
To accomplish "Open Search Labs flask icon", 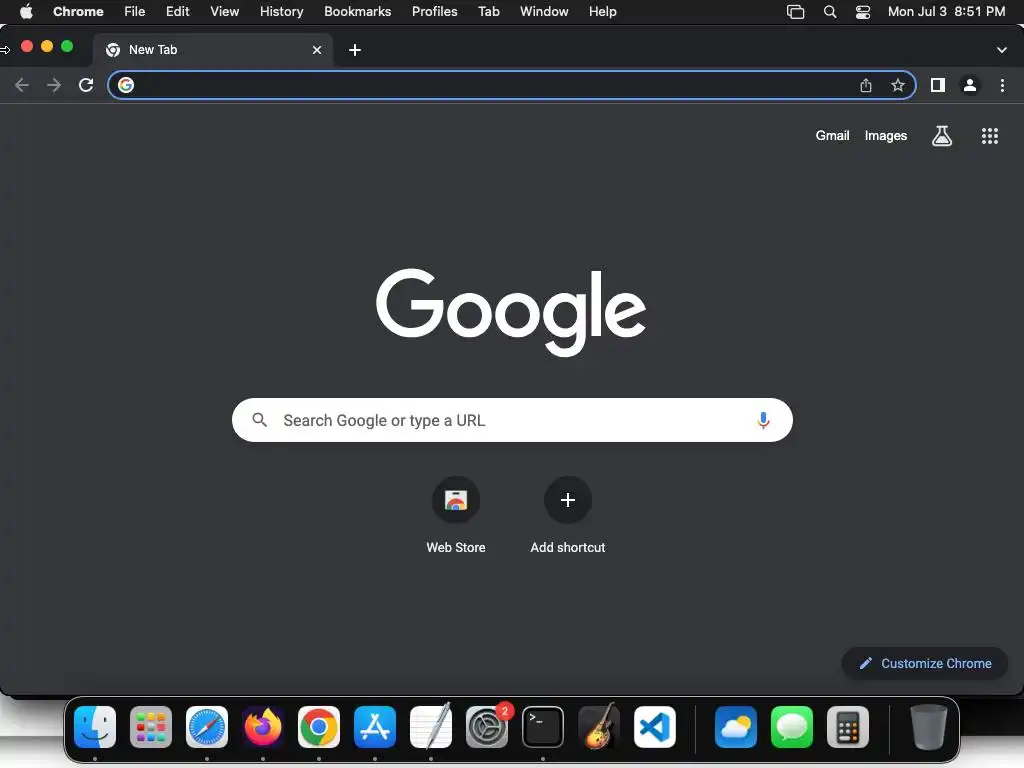I will coord(941,136).
